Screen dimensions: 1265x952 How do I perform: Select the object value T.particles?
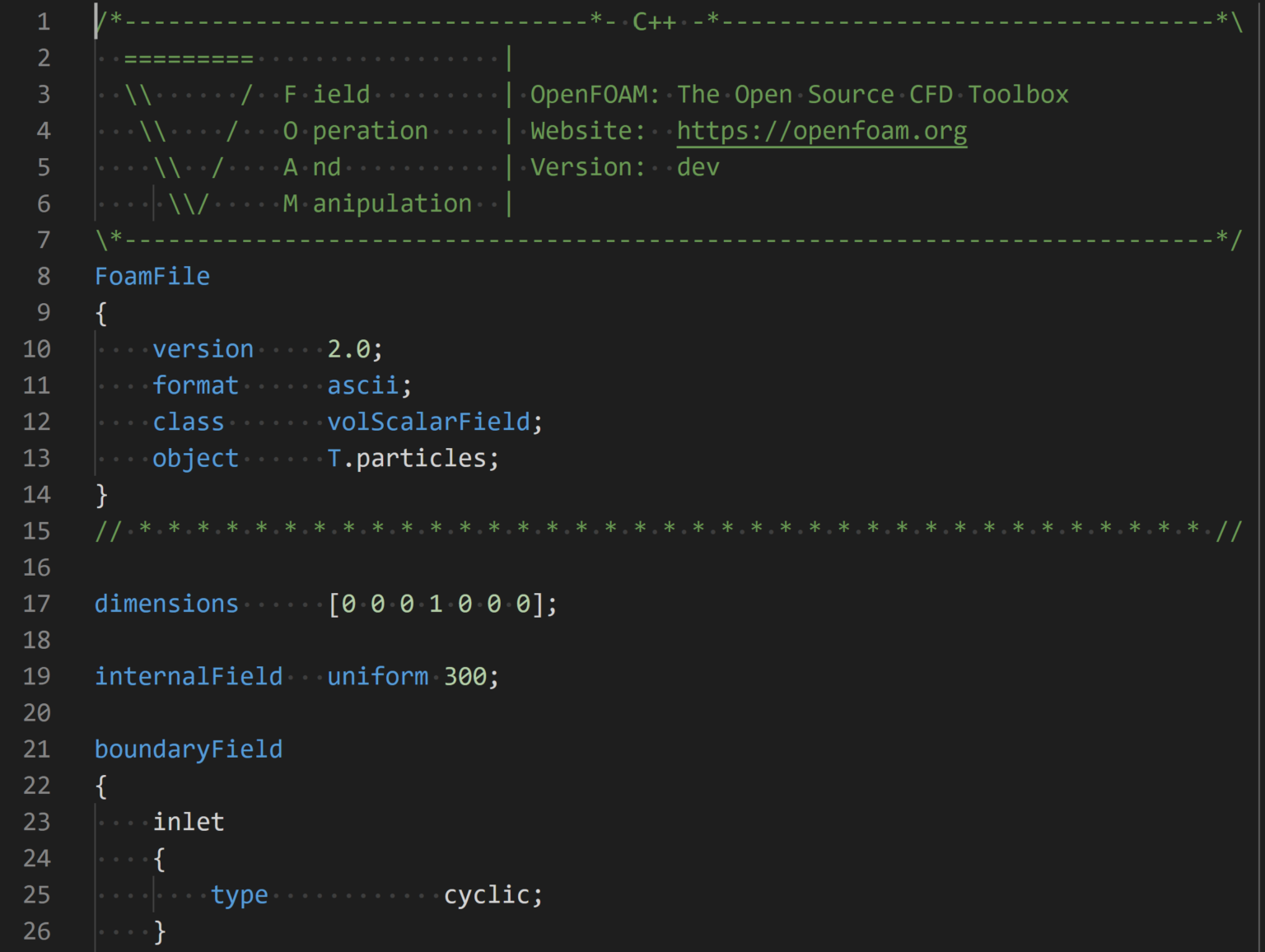(x=410, y=458)
